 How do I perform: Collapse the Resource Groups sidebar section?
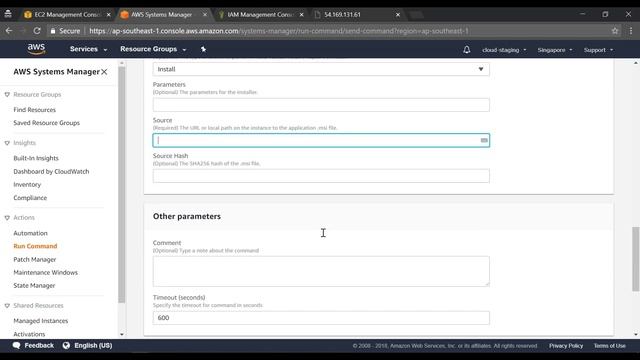pyautogui.click(x=7, y=95)
